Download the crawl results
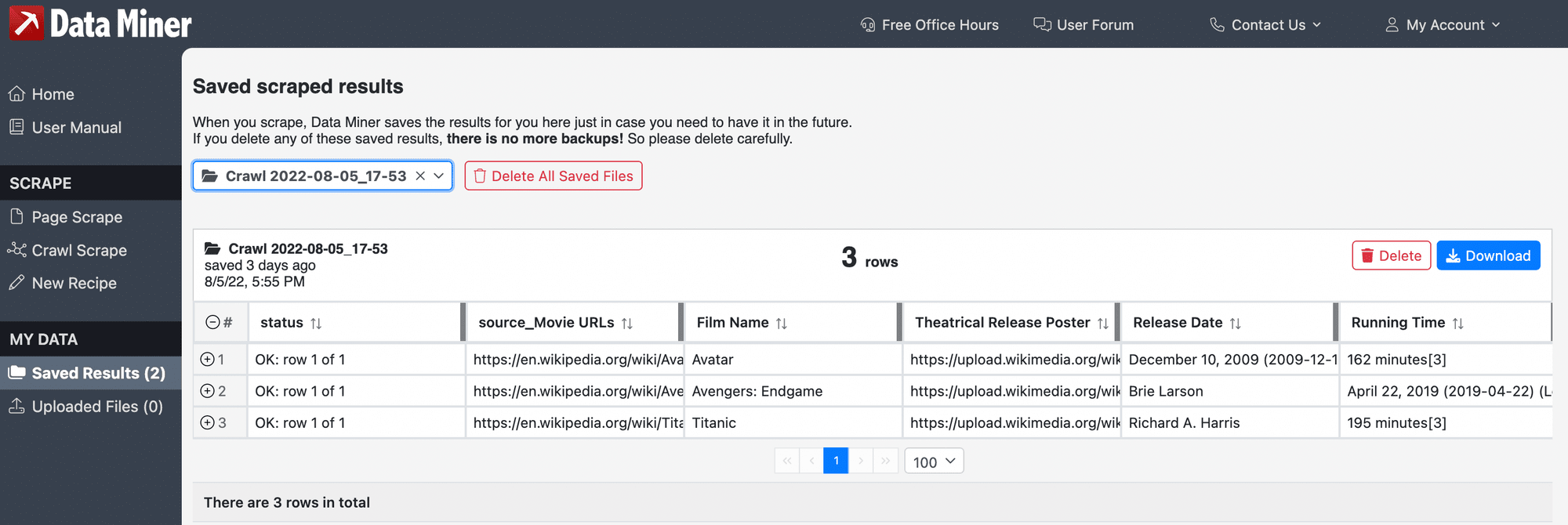Image resolution: width=1568 pixels, height=525 pixels. point(1488,255)
